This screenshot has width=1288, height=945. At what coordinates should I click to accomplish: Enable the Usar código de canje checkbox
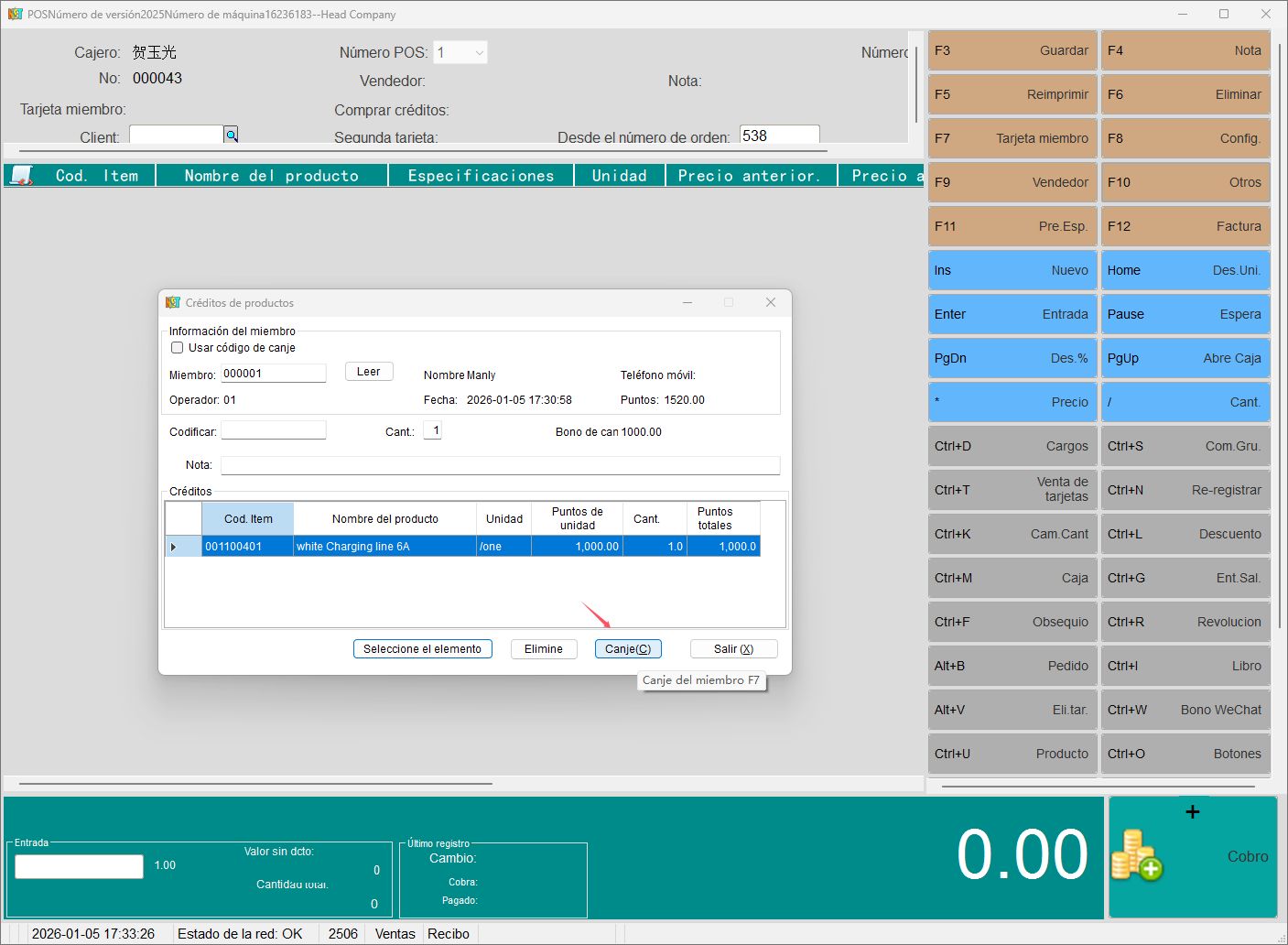tap(178, 348)
